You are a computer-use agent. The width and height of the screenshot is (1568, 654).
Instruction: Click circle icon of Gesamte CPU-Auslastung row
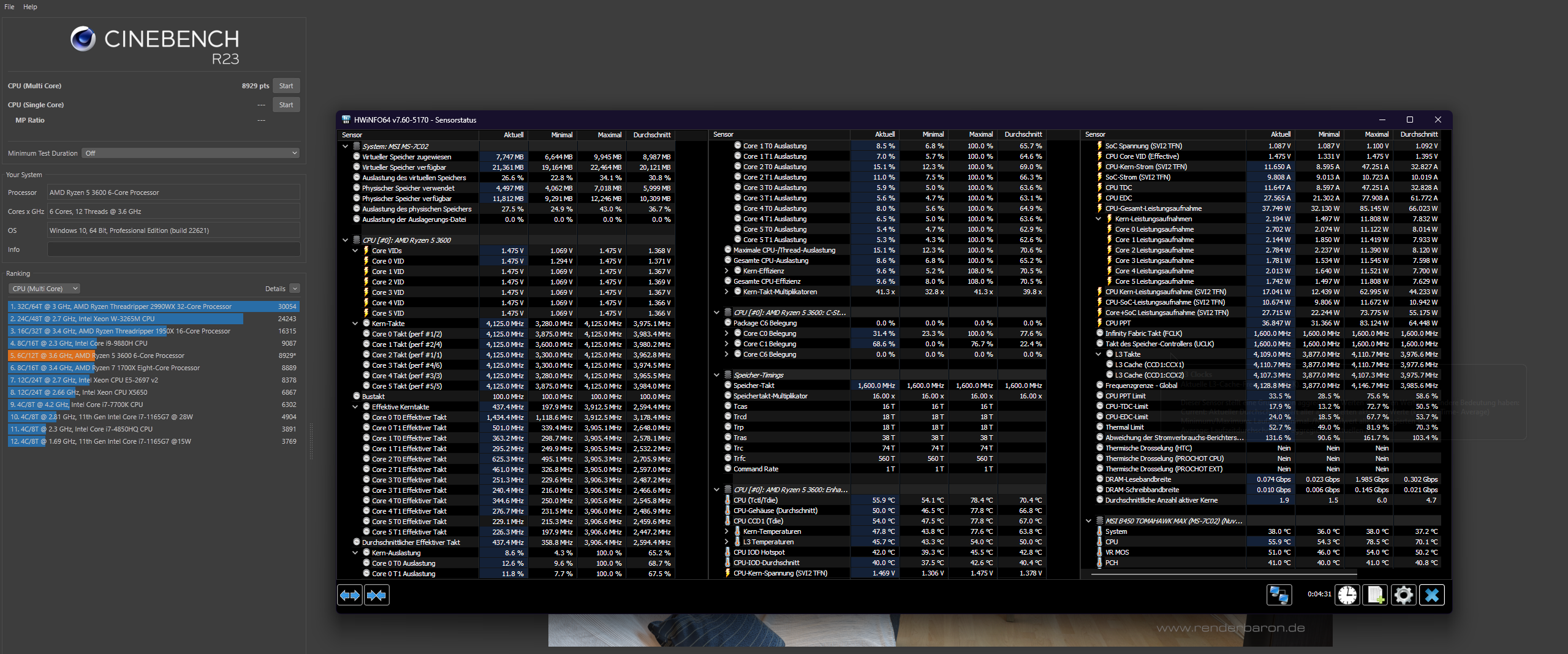click(727, 260)
